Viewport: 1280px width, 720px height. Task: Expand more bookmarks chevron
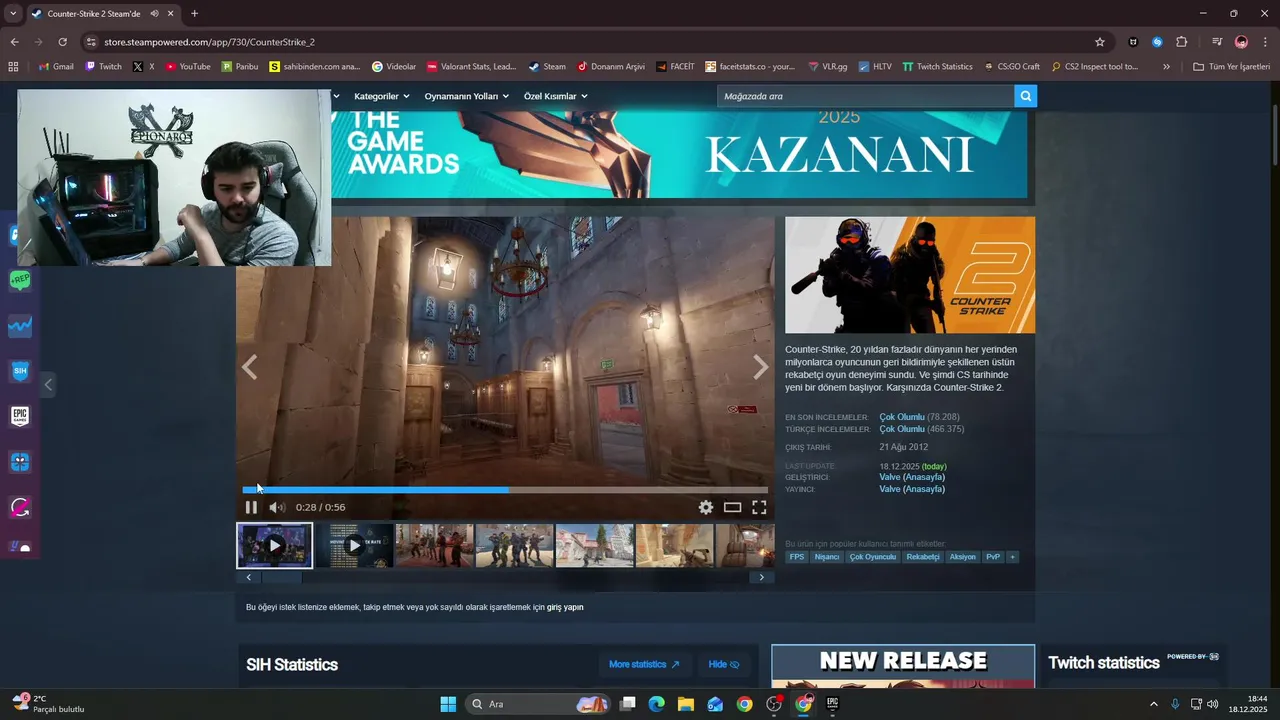(1166, 67)
